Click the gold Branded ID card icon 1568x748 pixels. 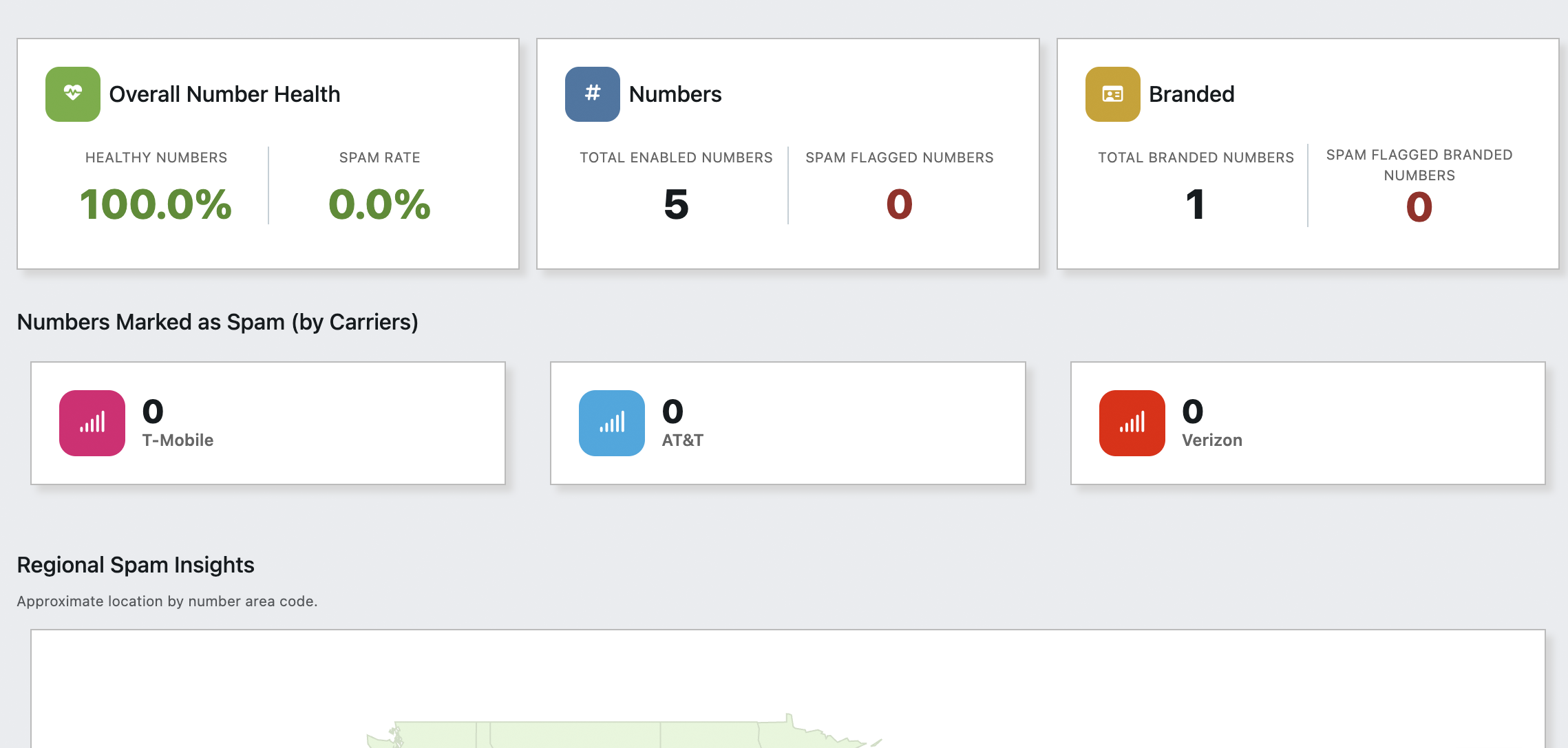click(x=1113, y=94)
